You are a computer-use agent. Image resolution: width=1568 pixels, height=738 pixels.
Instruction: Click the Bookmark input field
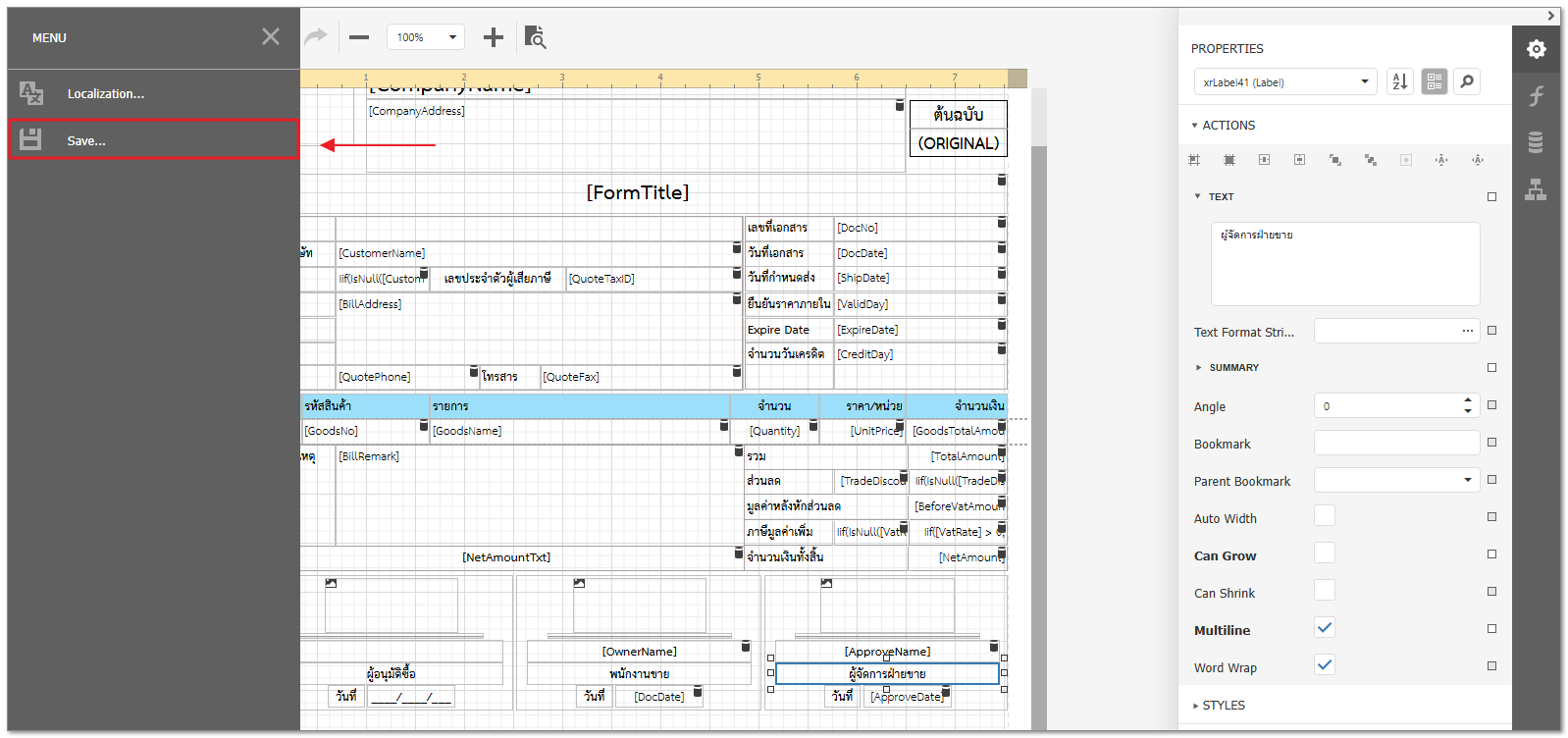(x=1395, y=444)
